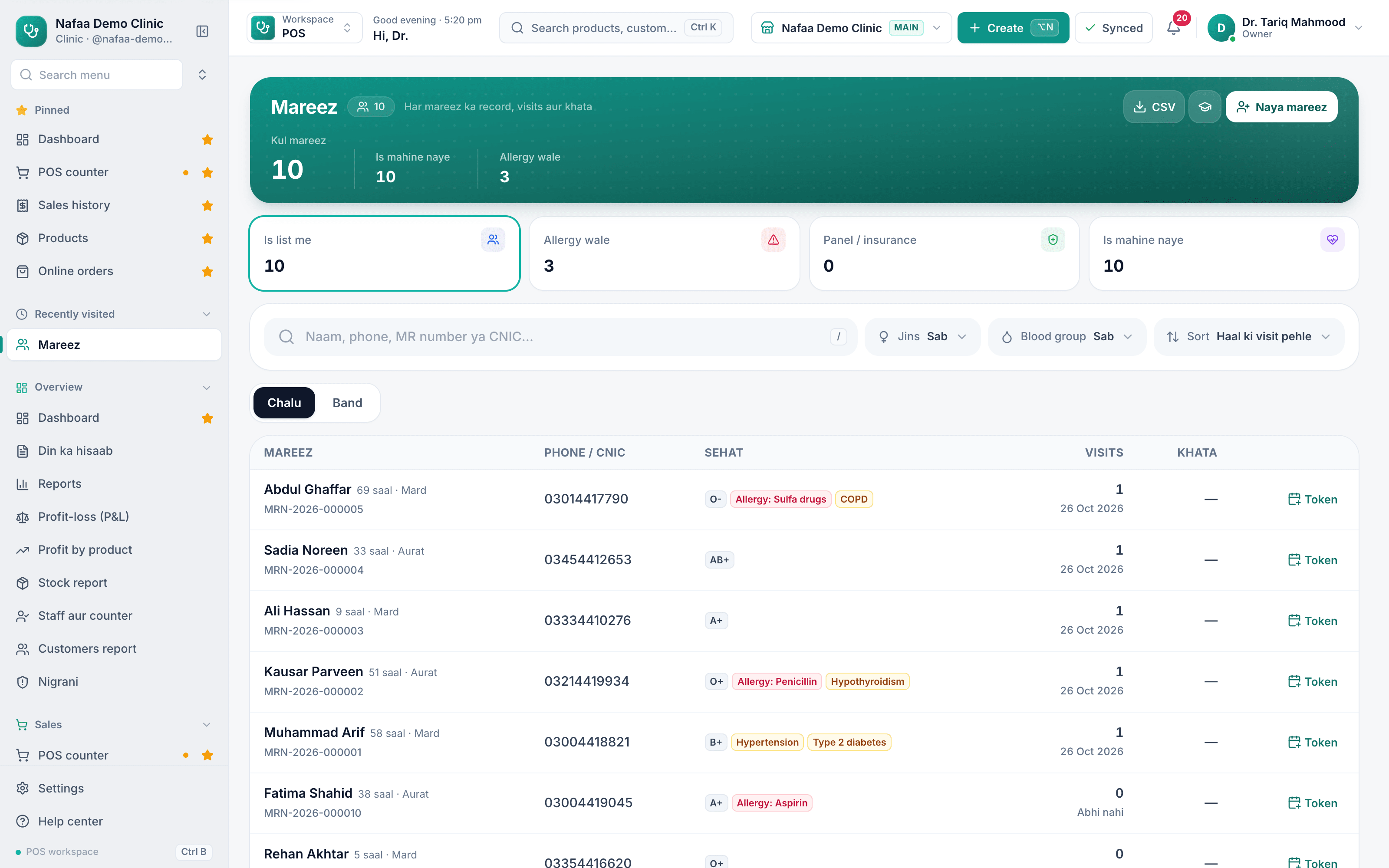Open Settings from sidebar
This screenshot has width=1389, height=868.
pyautogui.click(x=114, y=788)
